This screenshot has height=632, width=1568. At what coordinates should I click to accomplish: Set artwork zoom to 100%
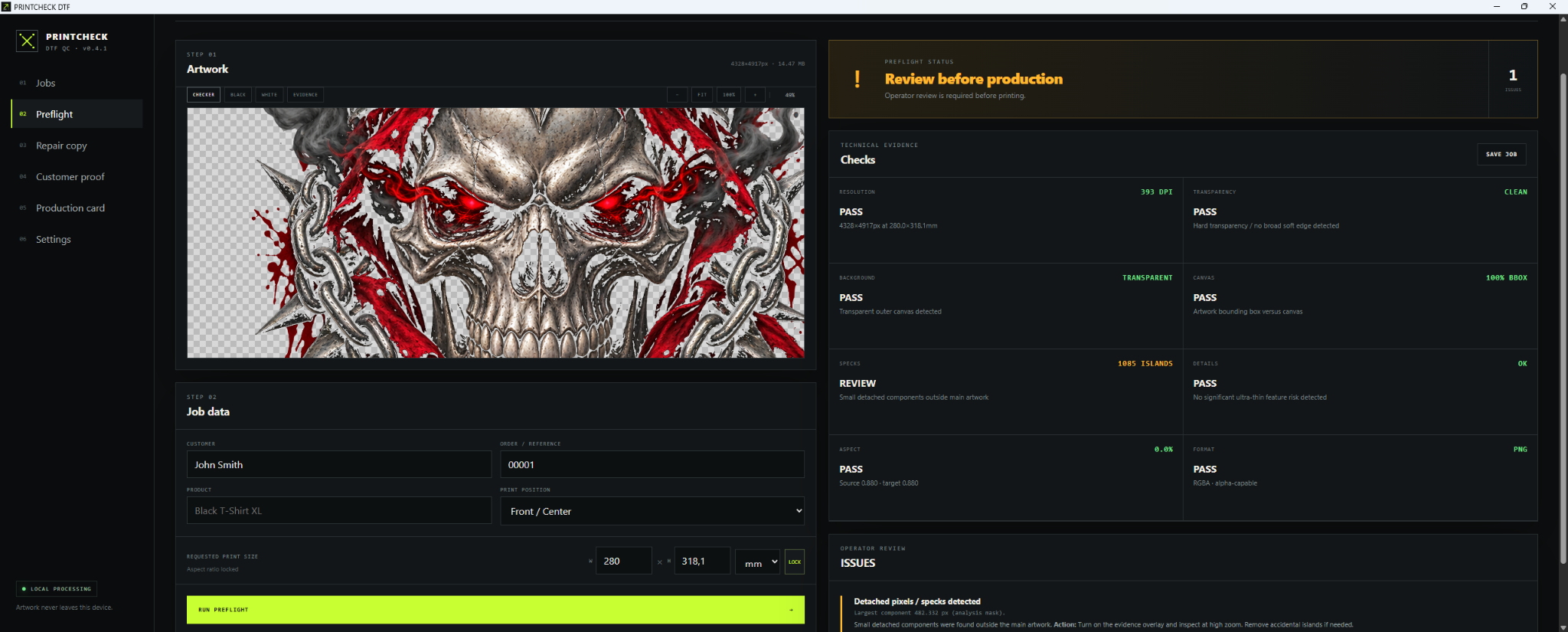point(729,95)
